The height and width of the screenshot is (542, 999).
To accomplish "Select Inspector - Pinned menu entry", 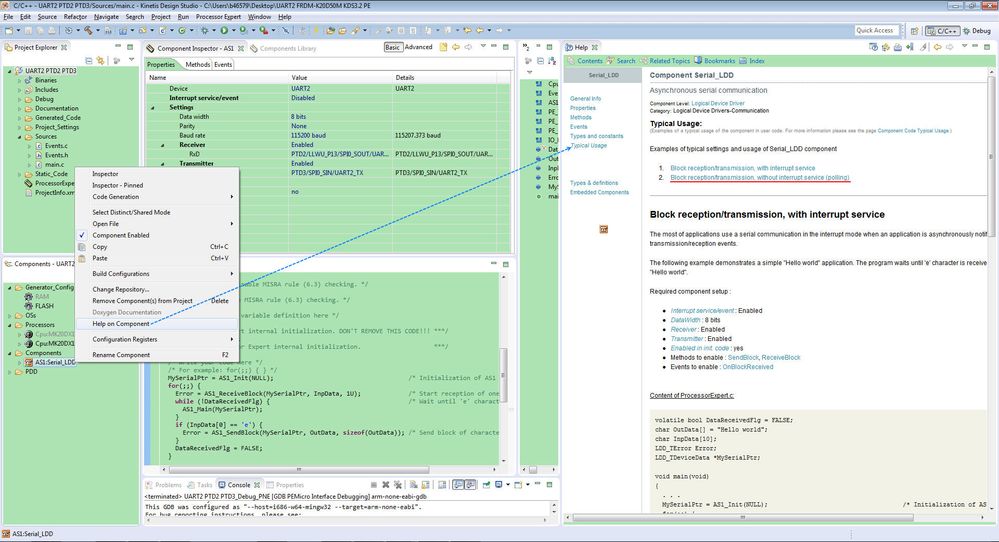I will pos(157,185).
